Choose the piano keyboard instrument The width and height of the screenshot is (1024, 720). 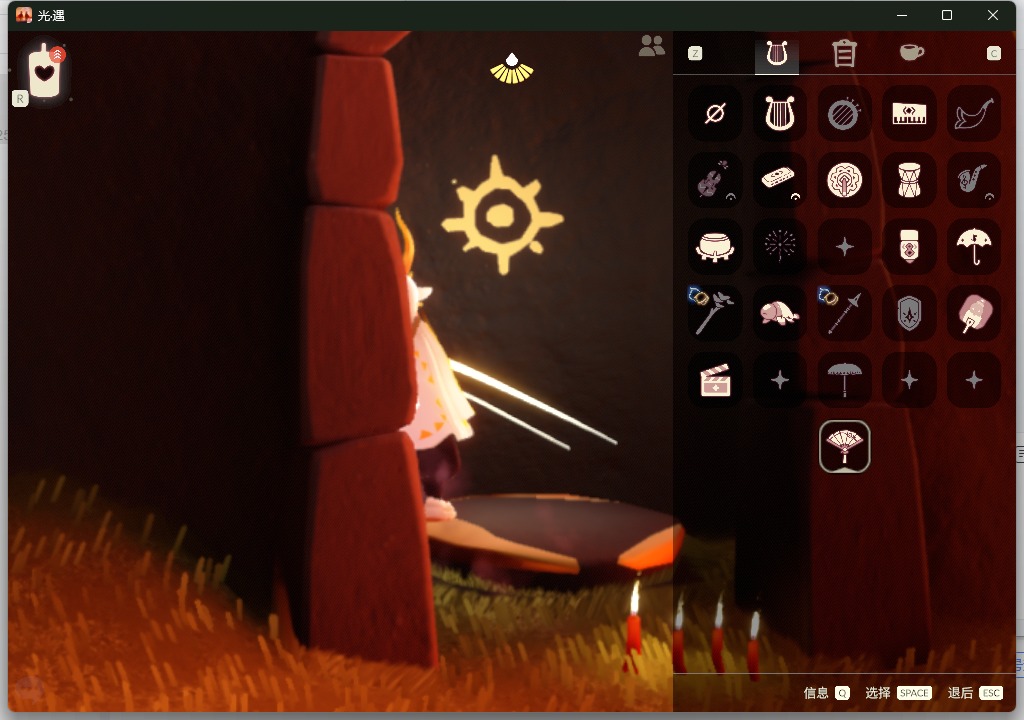pyautogui.click(x=909, y=114)
